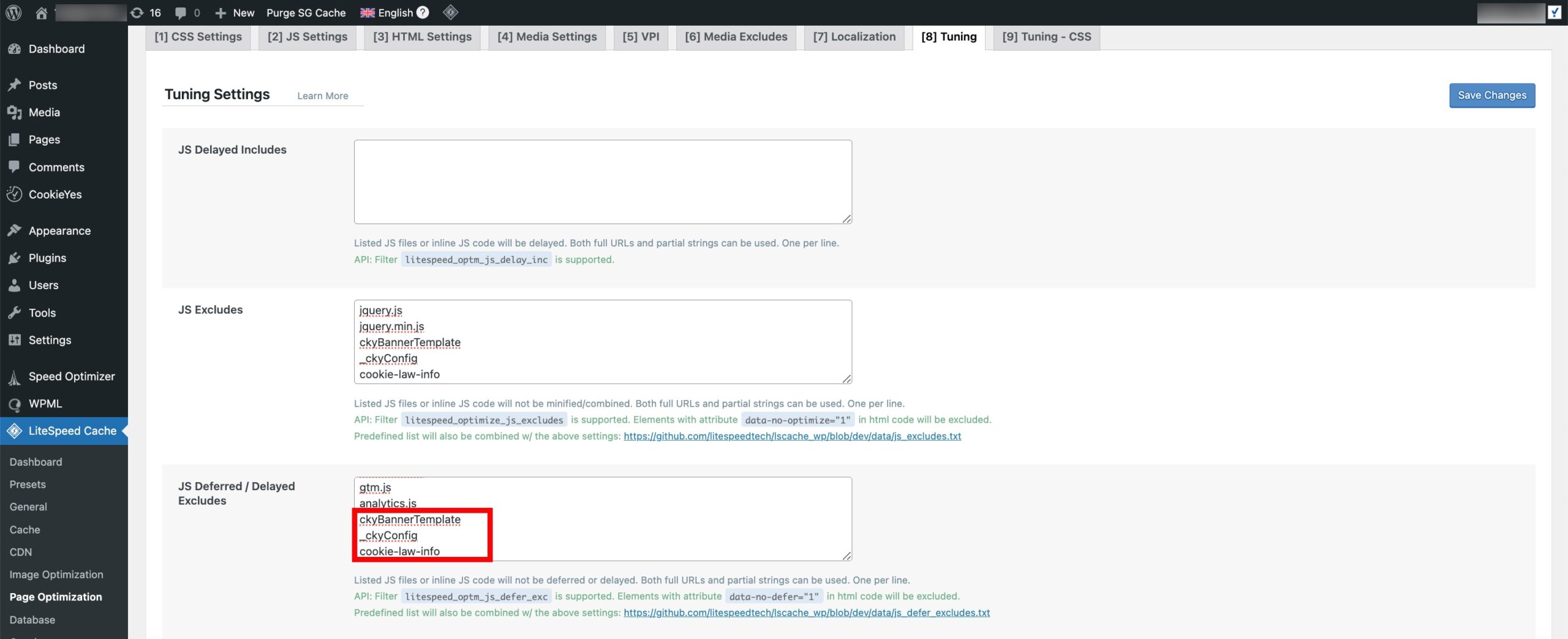Select the [8] Tuning tab
Screen dimensions: 1568x639
pyautogui.click(x=949, y=37)
